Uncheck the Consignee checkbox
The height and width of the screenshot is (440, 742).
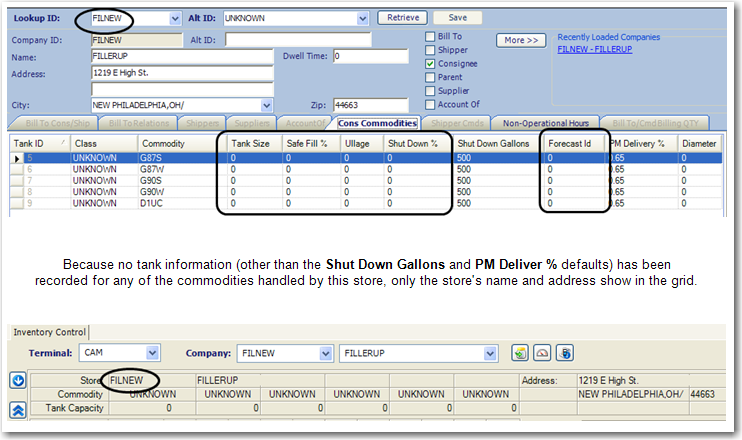430,63
